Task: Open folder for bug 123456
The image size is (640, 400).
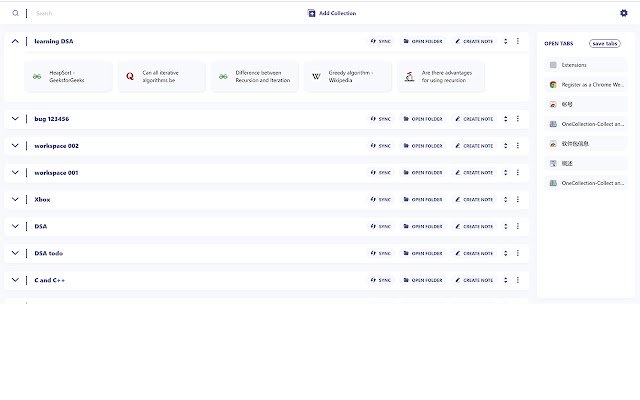Action: tap(423, 119)
